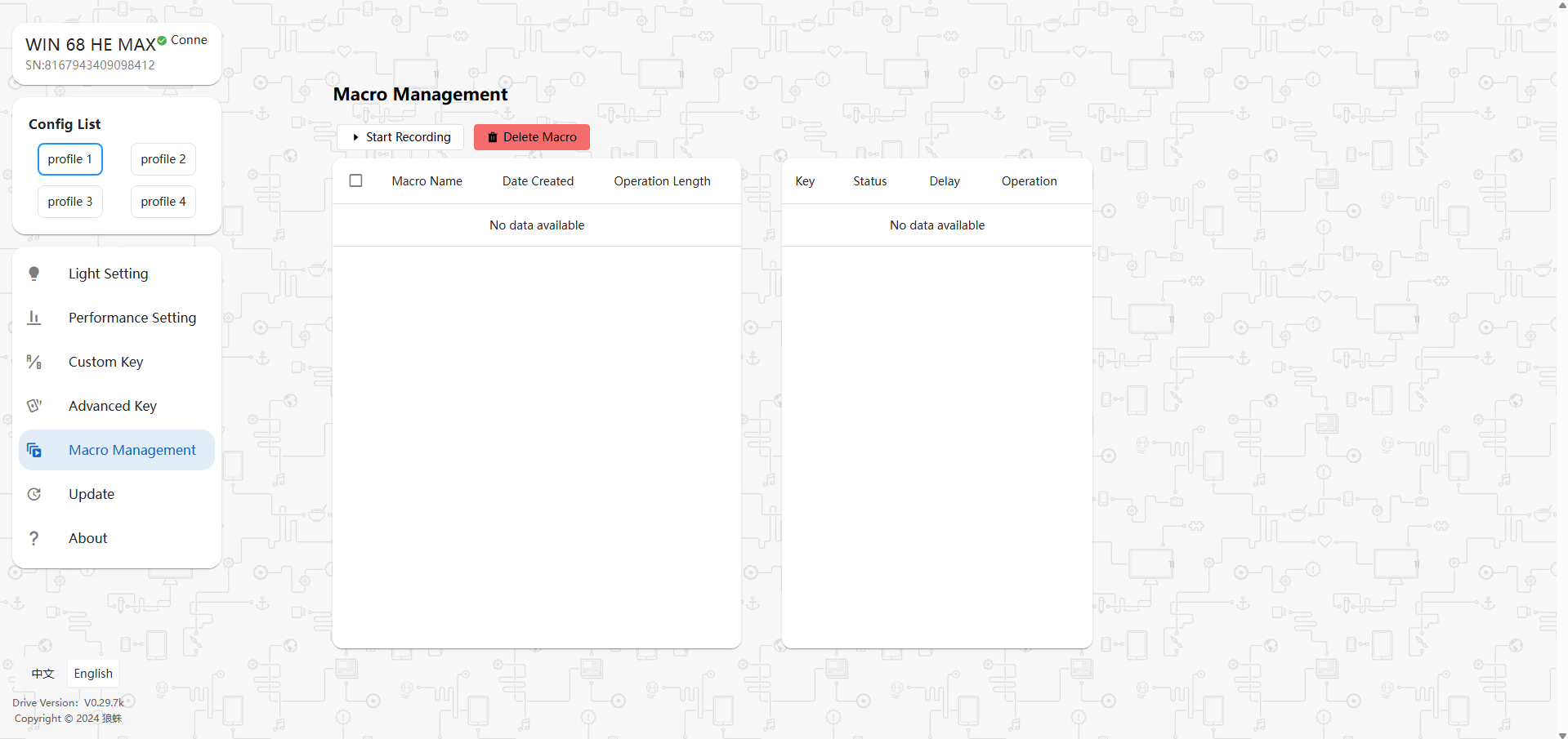Click the Light Setting bulb icon
This screenshot has width=1568, height=739.
(34, 274)
